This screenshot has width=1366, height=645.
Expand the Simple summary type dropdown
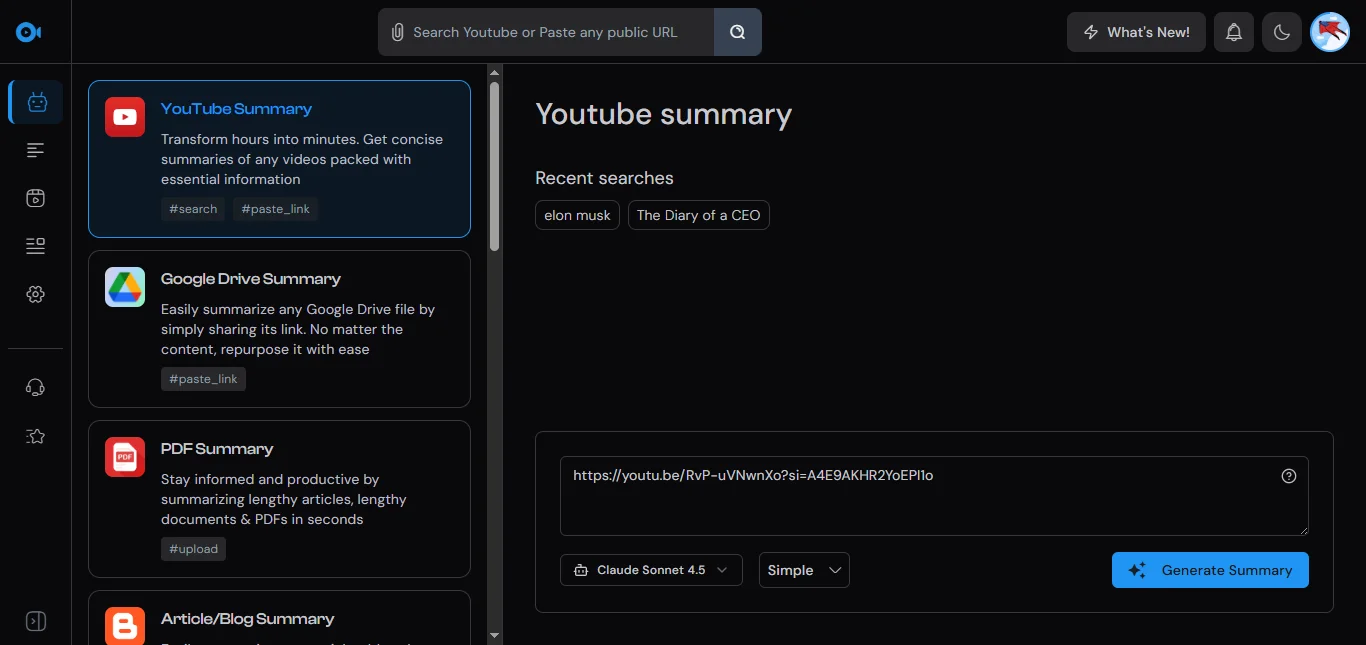804,570
